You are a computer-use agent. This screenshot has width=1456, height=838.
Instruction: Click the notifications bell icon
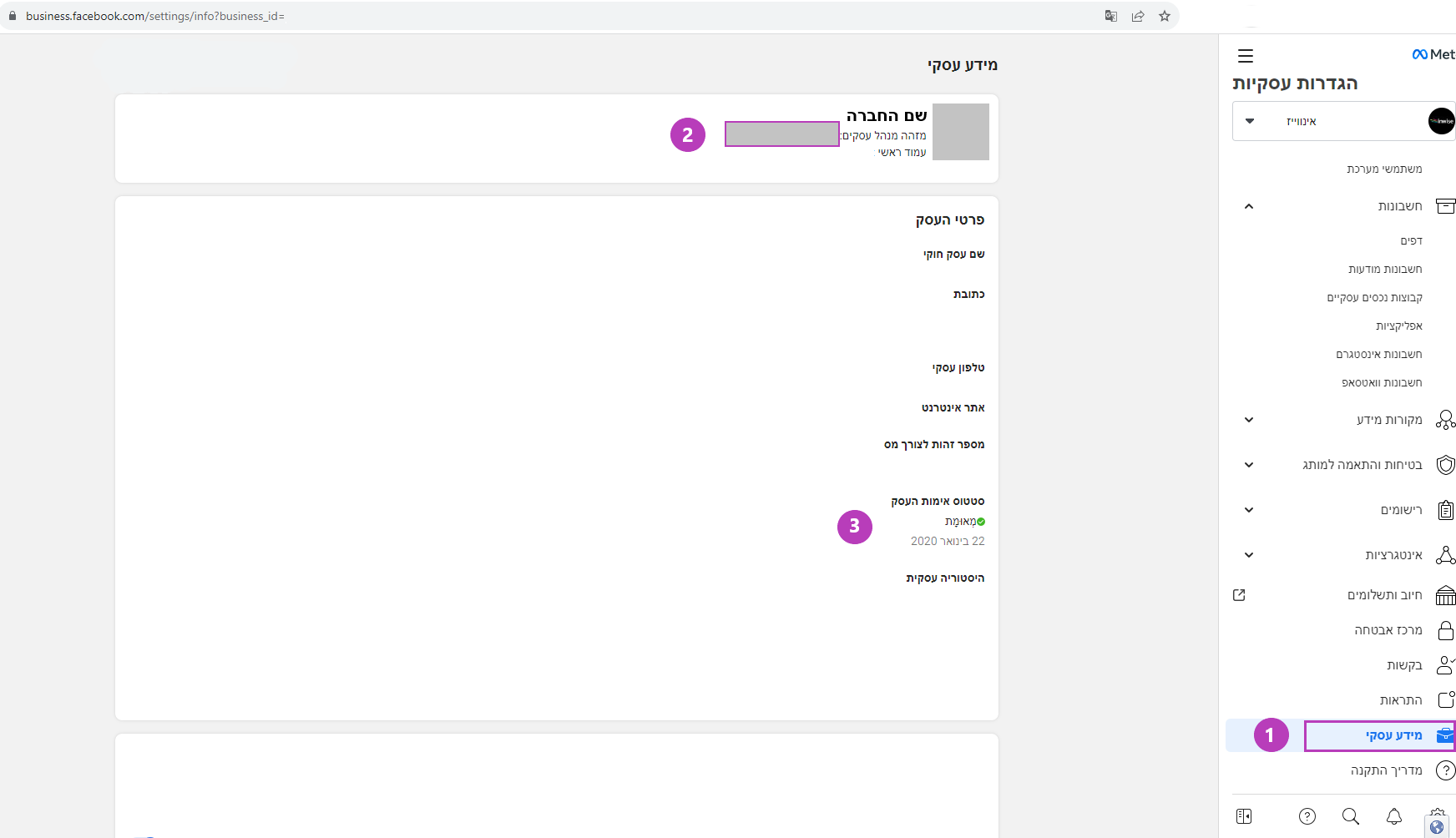click(x=1393, y=816)
